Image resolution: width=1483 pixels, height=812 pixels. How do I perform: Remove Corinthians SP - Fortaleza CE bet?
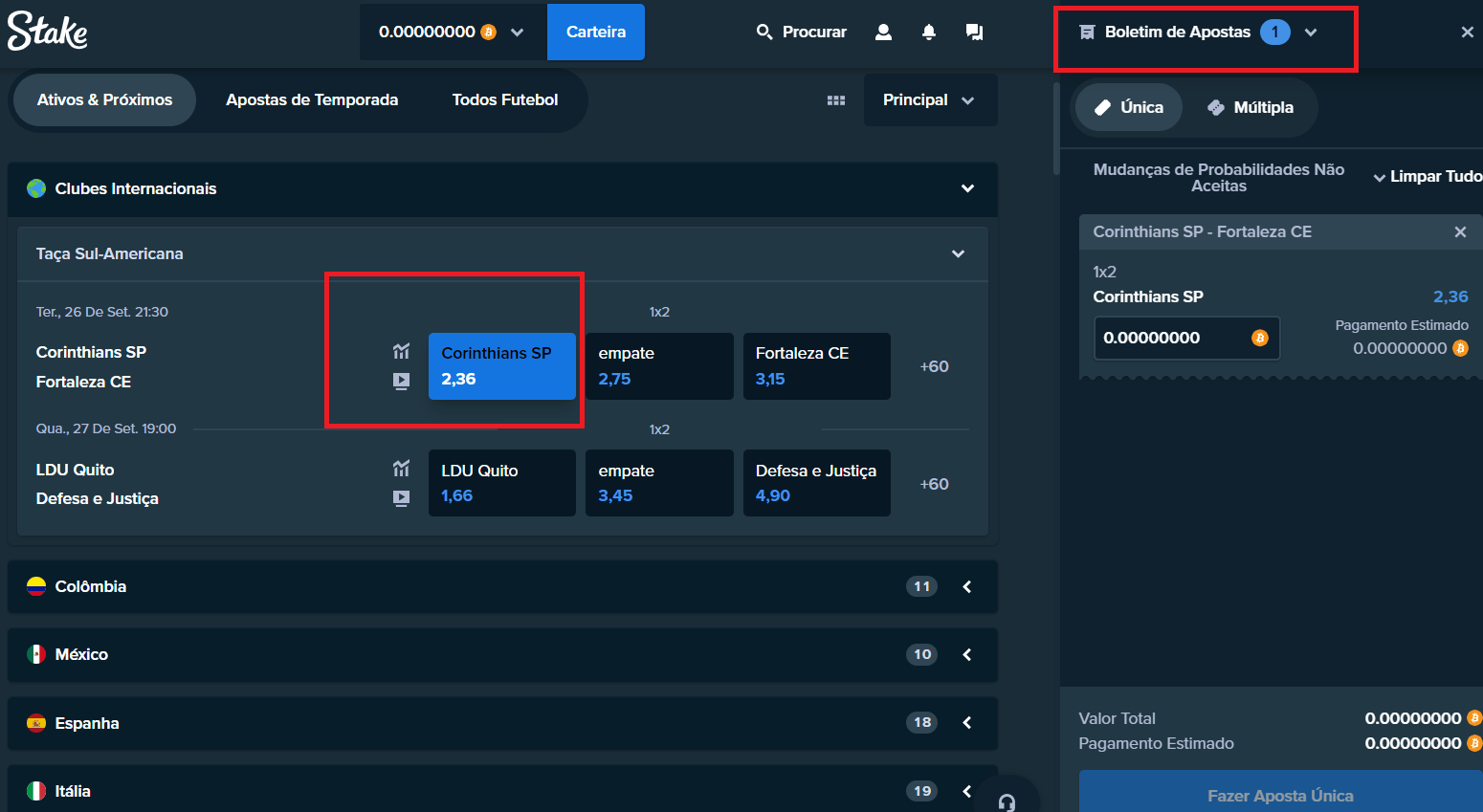point(1460,231)
